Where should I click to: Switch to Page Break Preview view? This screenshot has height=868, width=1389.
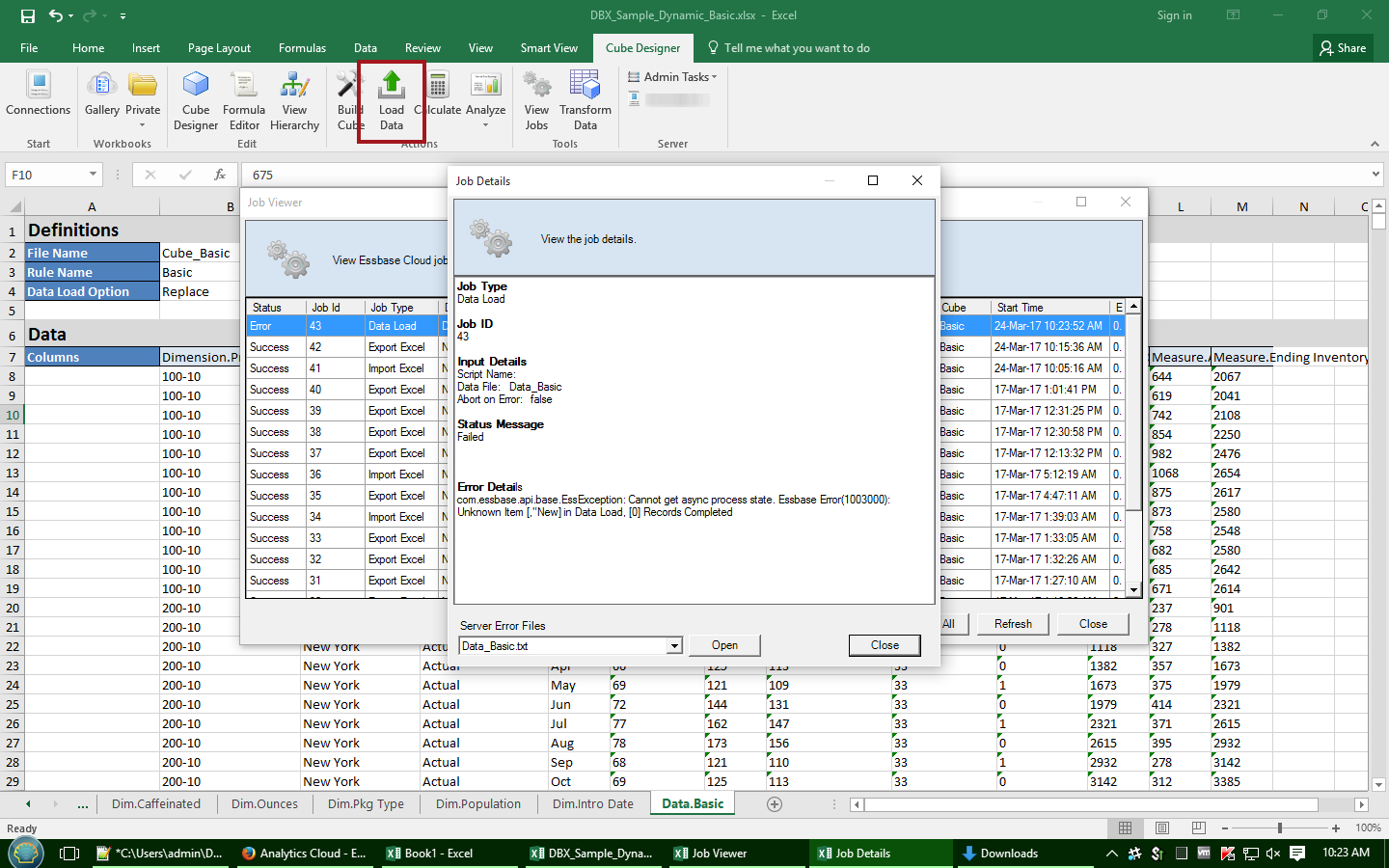tap(1198, 828)
